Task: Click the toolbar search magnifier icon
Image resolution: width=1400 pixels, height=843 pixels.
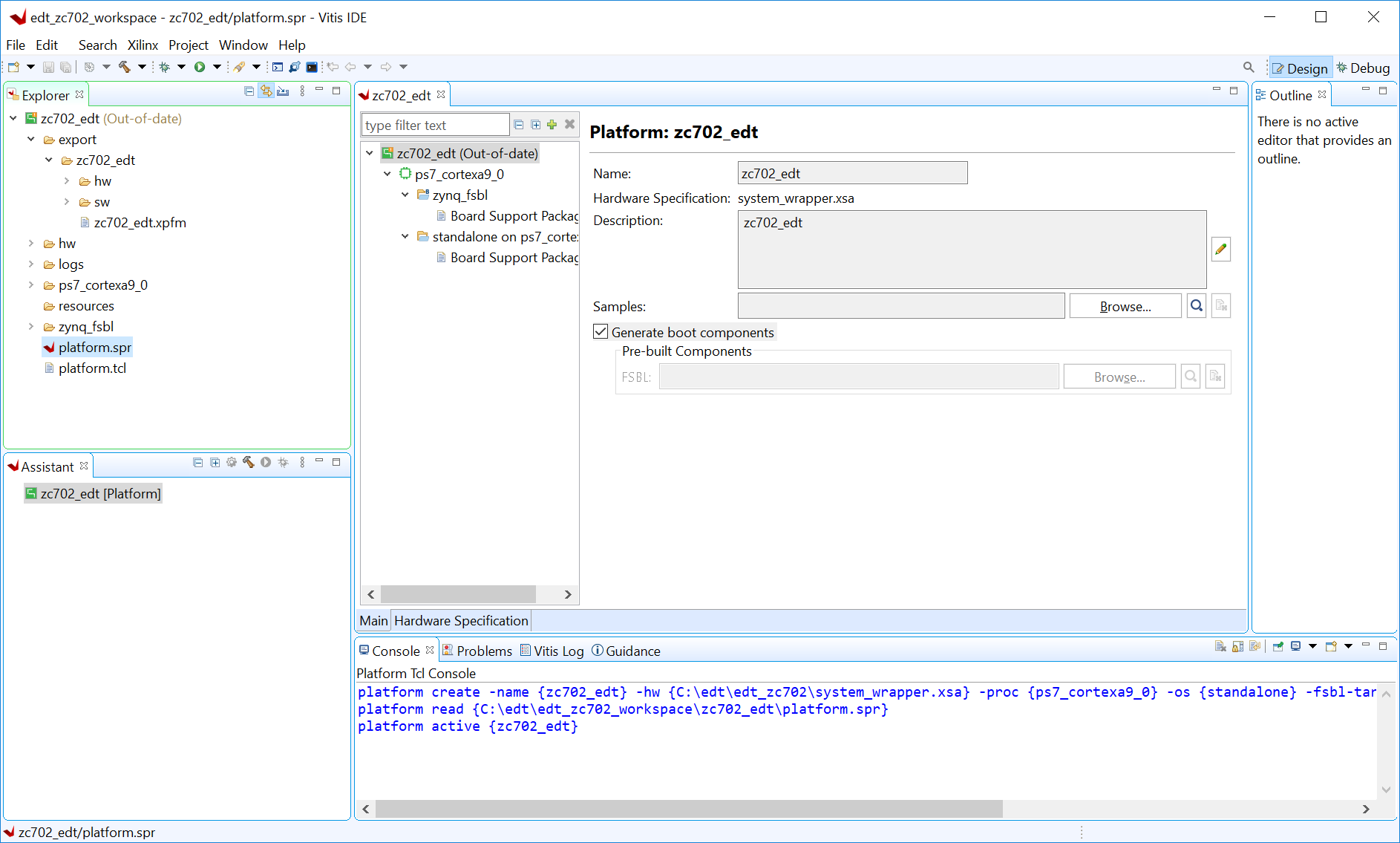Action: click(1248, 68)
